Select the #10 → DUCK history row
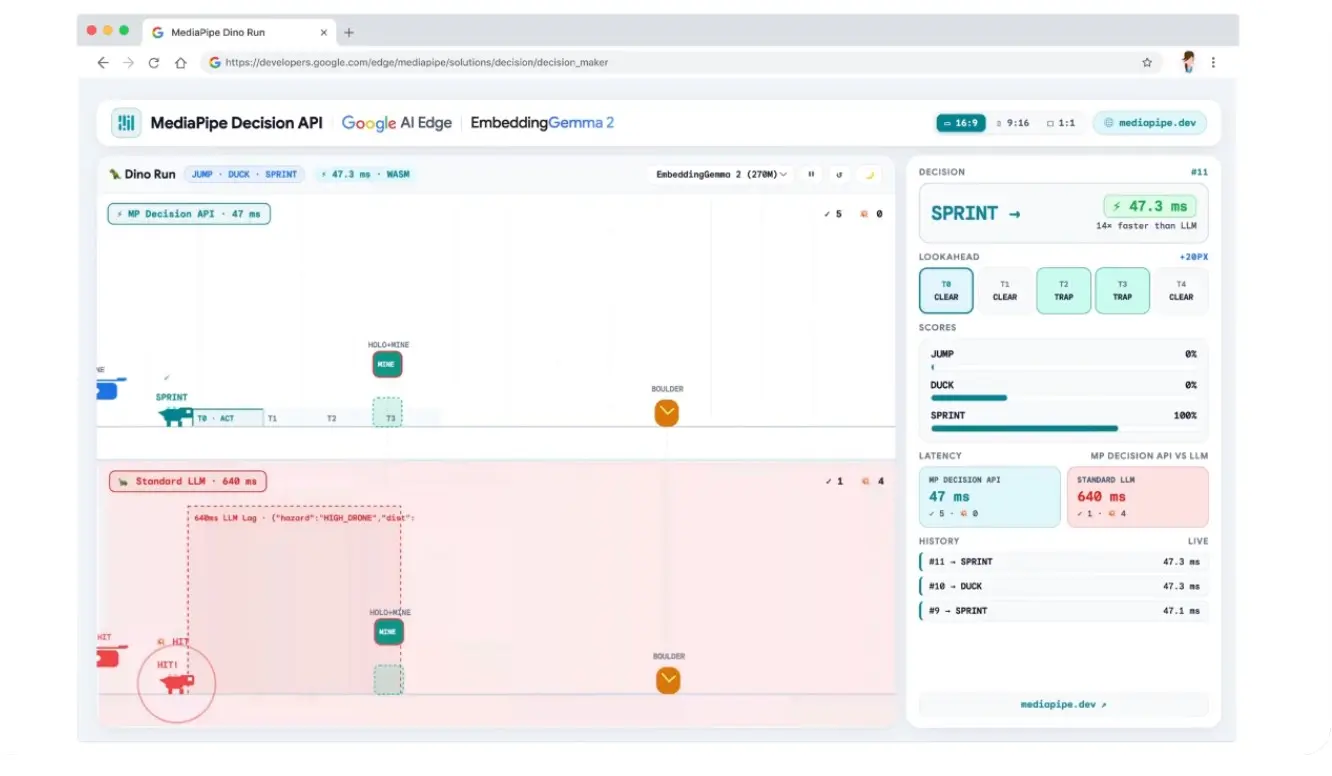Viewport: 1332px width, 776px height. [x=1063, y=586]
